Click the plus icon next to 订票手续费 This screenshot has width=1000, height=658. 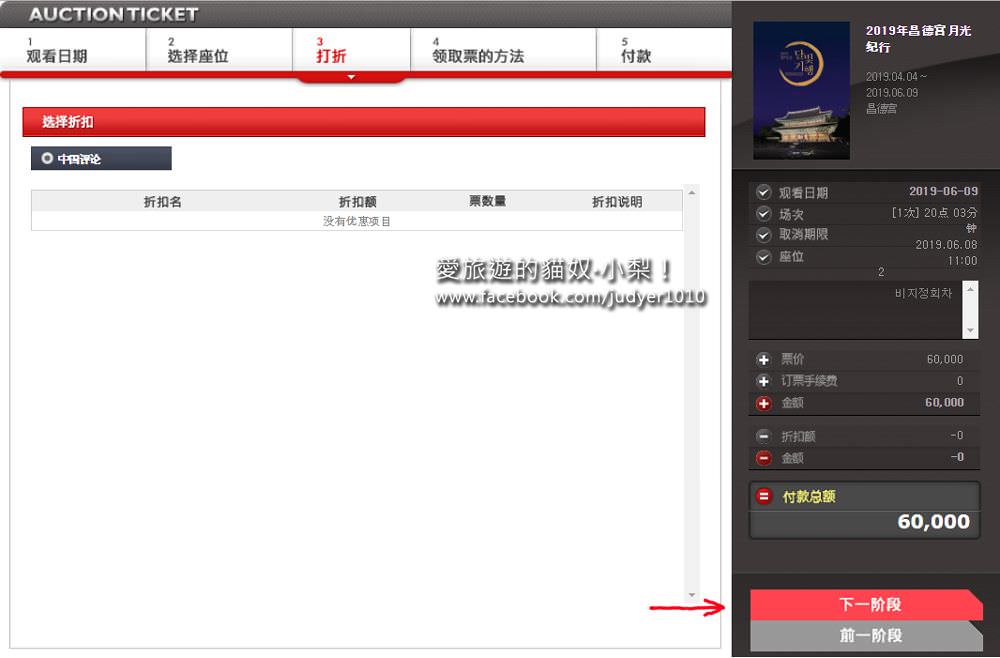click(764, 381)
